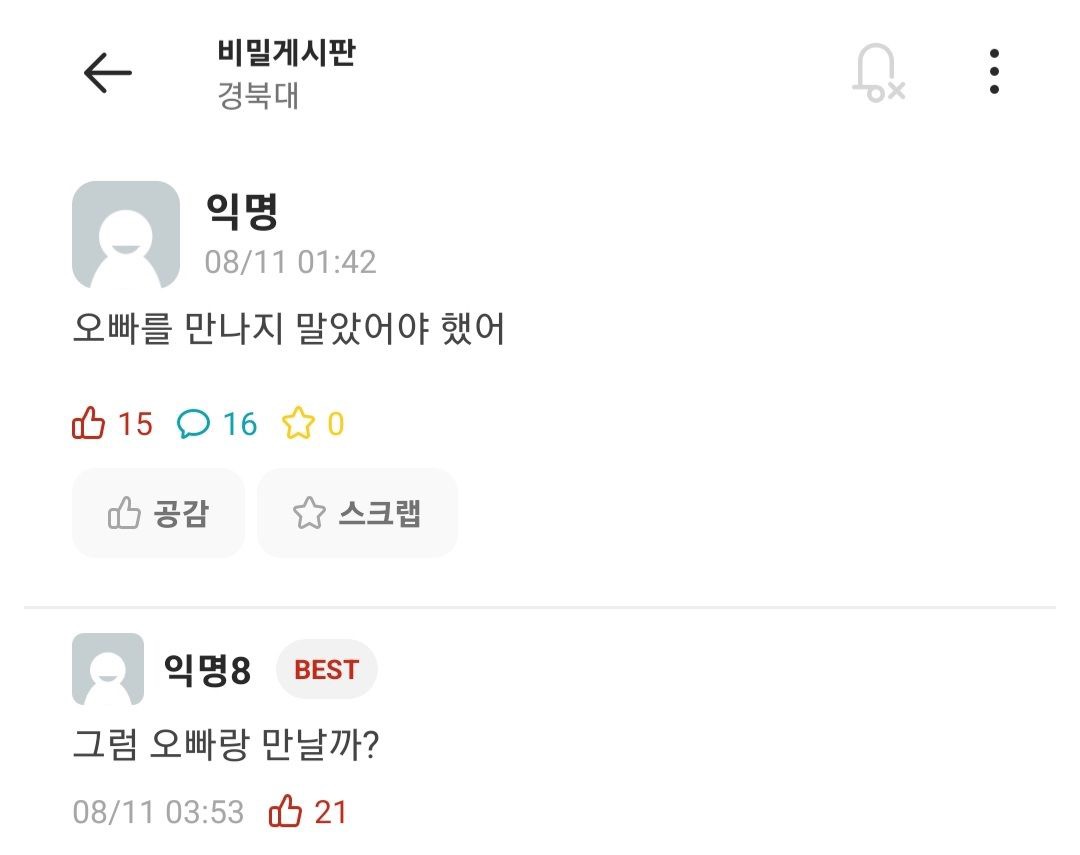Tap the post timestamp 08/11 01:42
Screen dimensions: 1080x855
pos(290,262)
